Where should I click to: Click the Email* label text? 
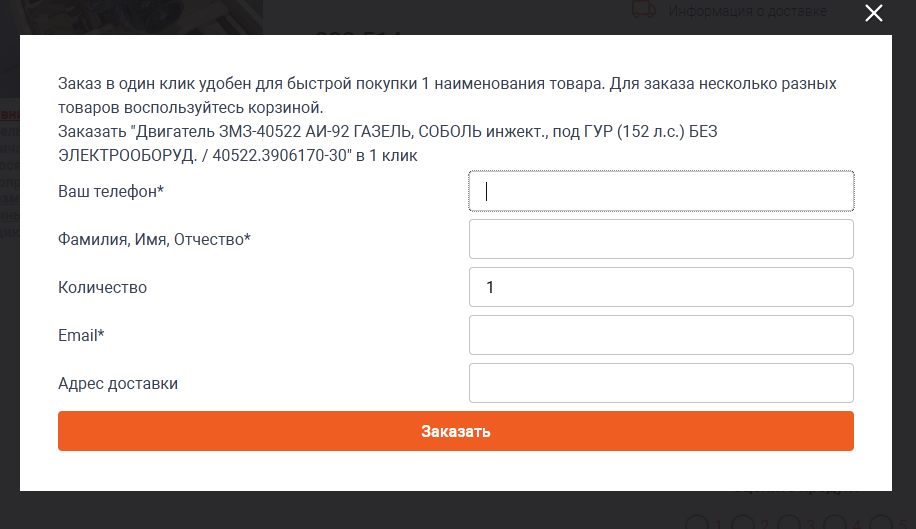pos(81,335)
